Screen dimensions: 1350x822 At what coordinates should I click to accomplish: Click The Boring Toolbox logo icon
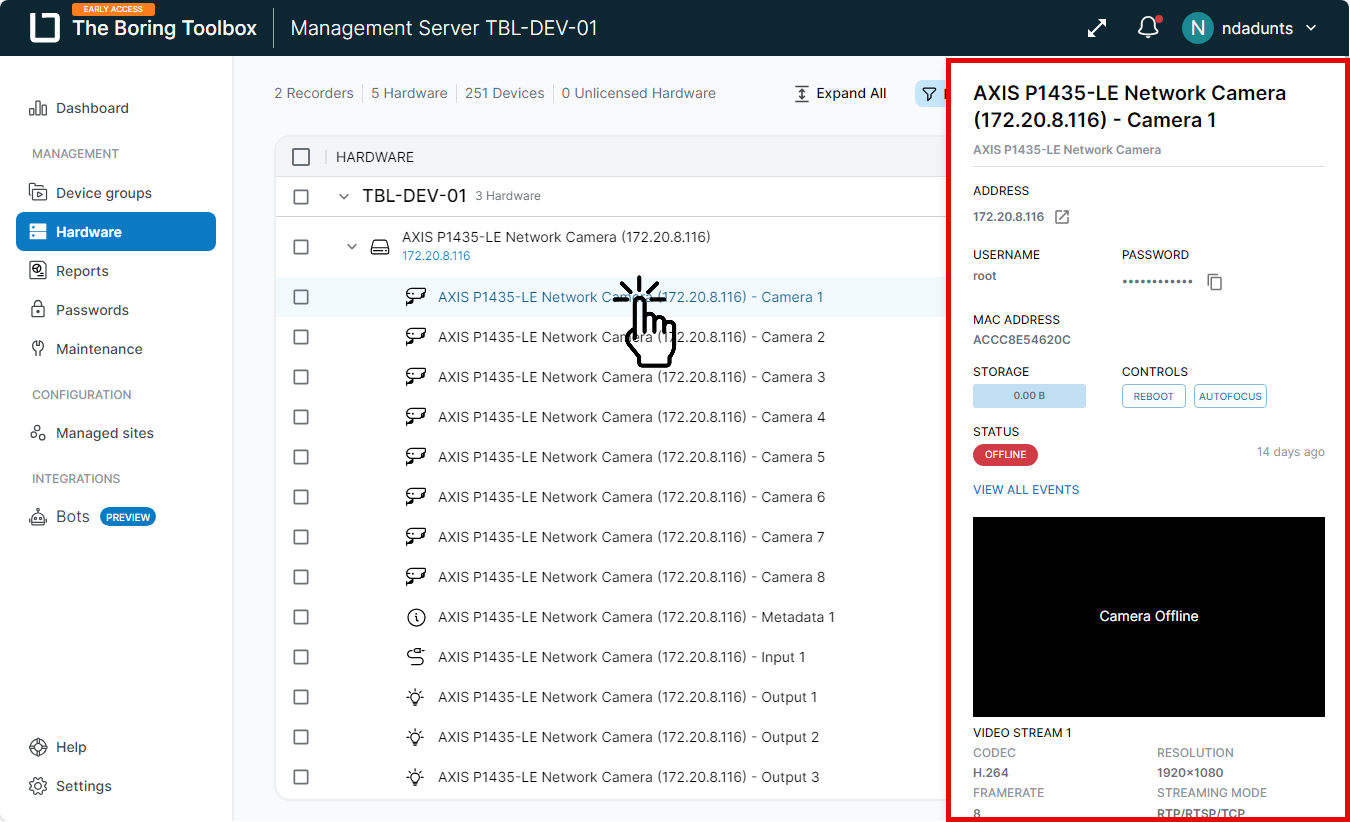tap(44, 28)
